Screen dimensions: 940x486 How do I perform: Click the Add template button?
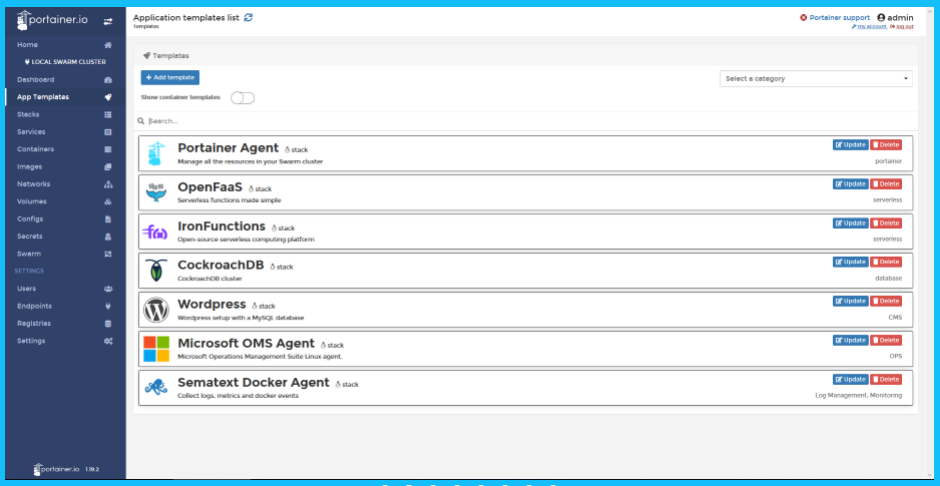170,77
